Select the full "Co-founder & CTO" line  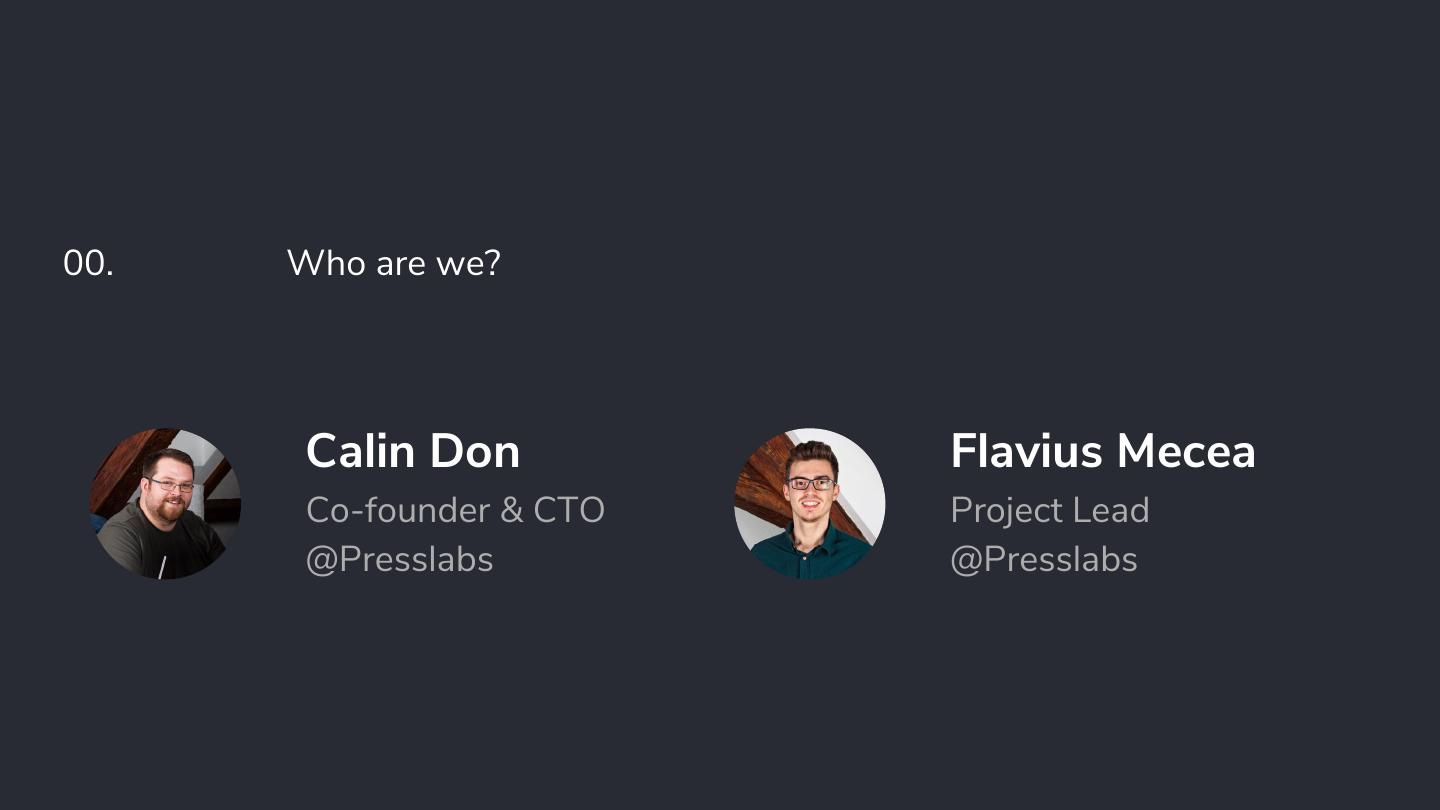[455, 510]
